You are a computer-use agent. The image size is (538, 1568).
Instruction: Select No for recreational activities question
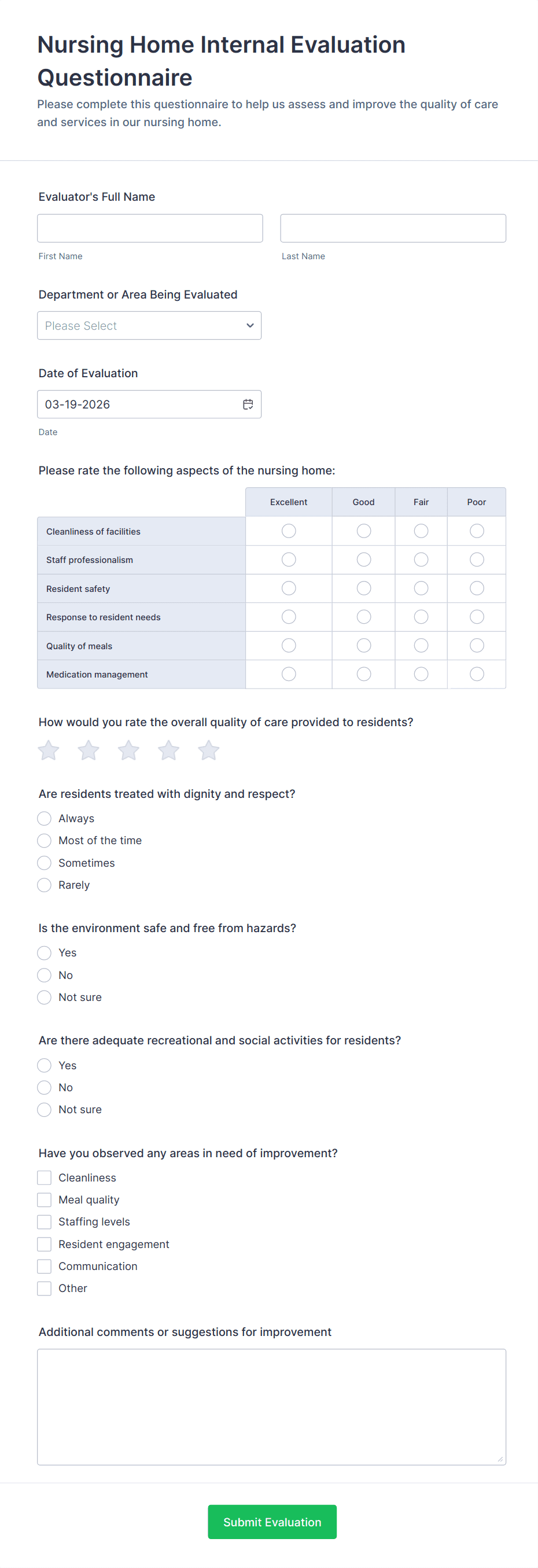[x=45, y=1087]
